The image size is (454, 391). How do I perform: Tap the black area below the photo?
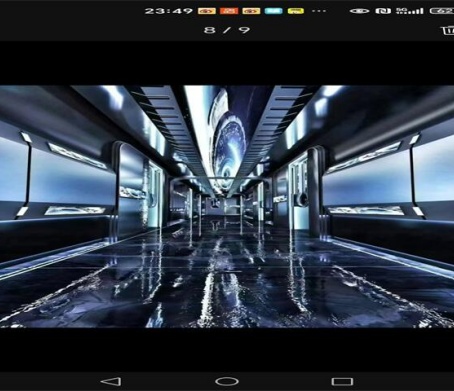tap(227, 350)
